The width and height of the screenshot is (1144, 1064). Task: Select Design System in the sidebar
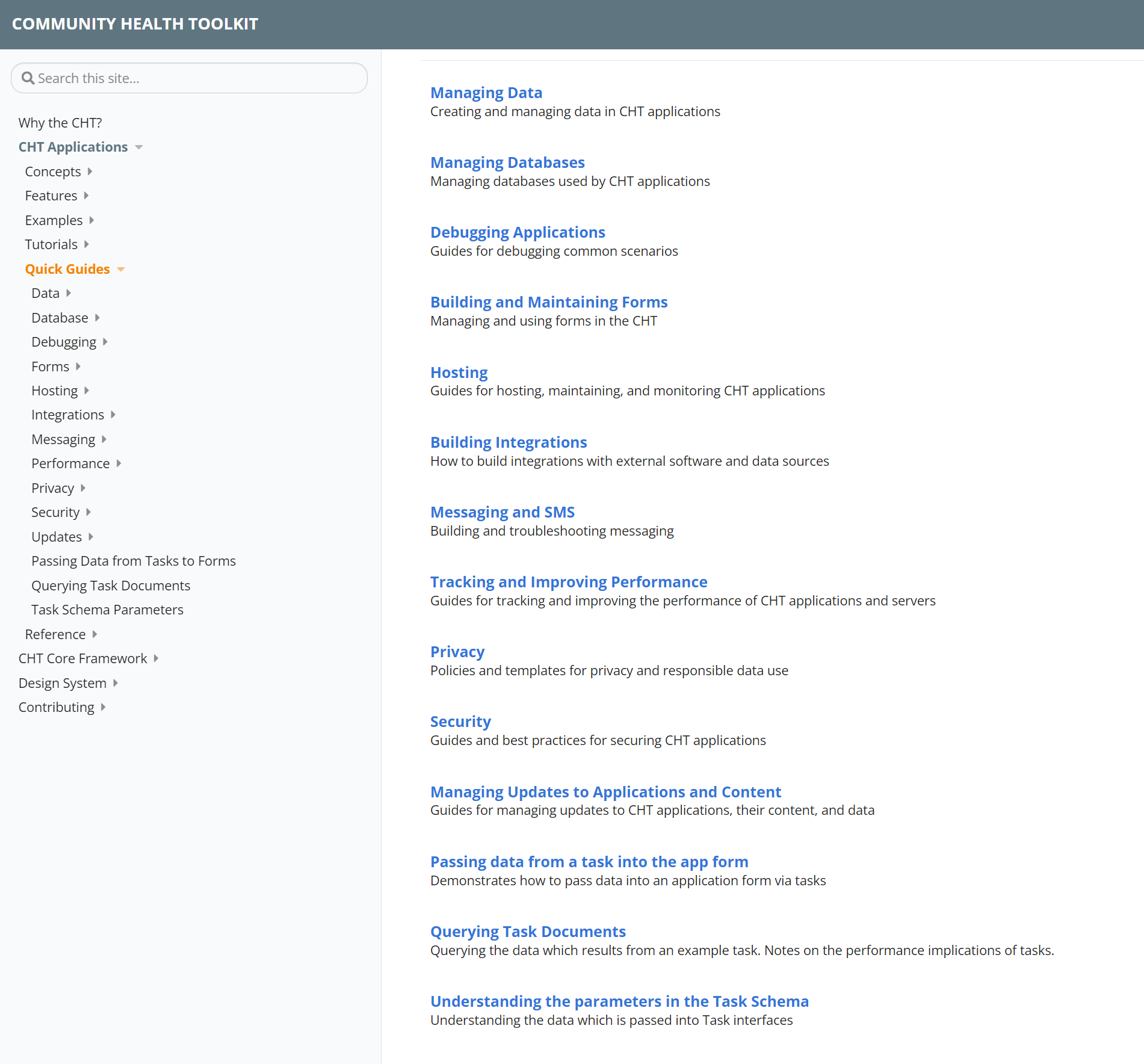[63, 682]
